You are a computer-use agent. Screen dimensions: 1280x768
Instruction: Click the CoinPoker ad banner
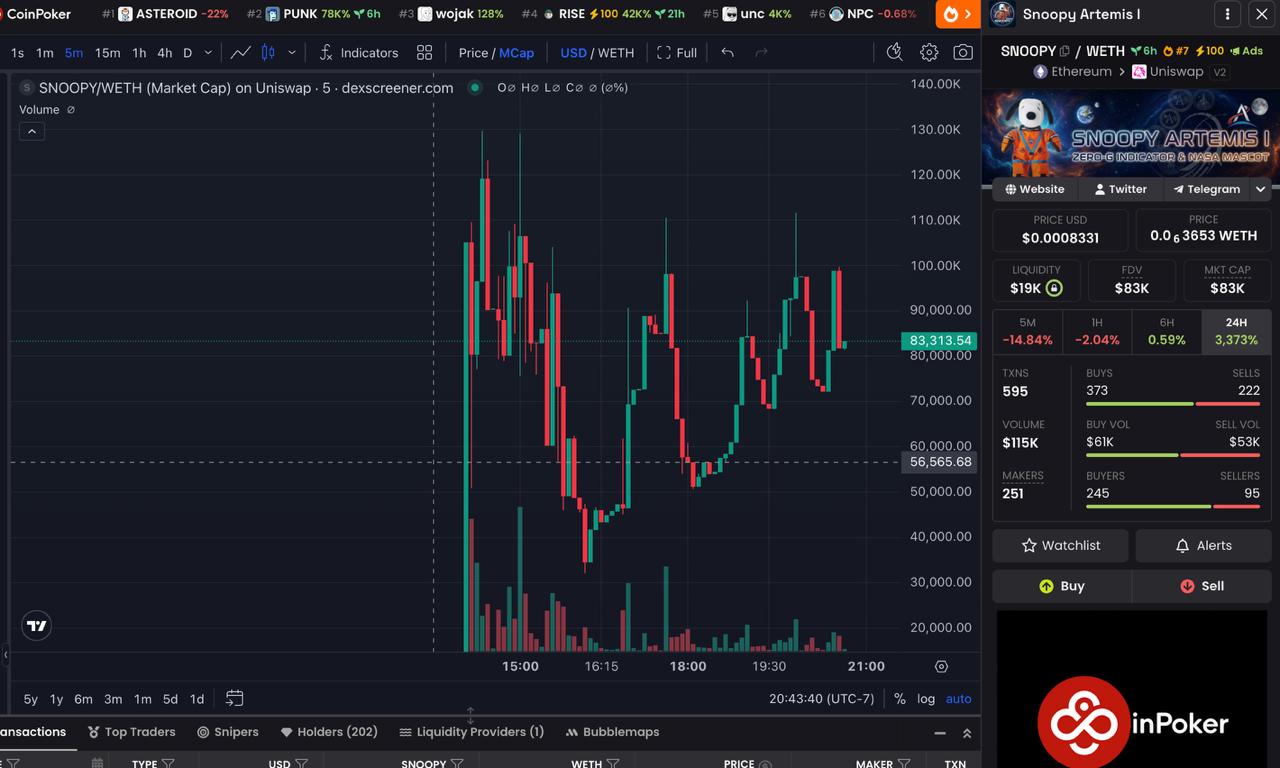pyautogui.click(x=1132, y=690)
